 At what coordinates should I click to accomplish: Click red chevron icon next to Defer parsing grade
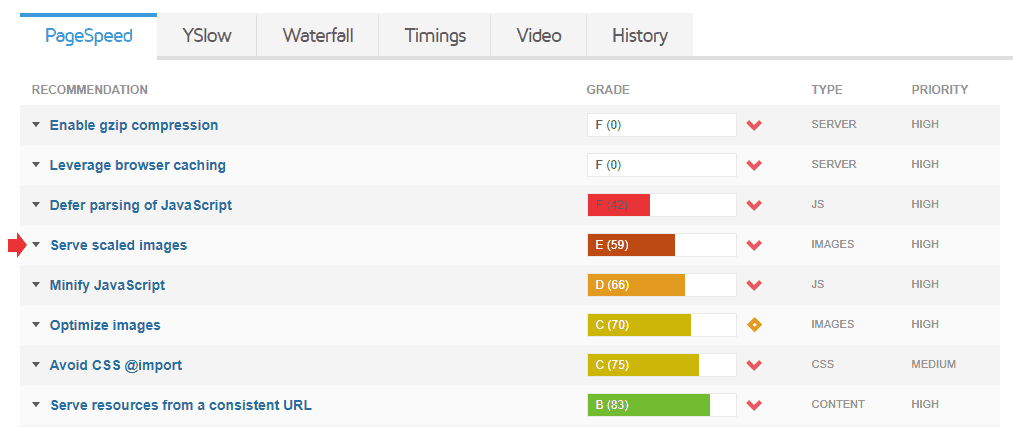point(754,205)
